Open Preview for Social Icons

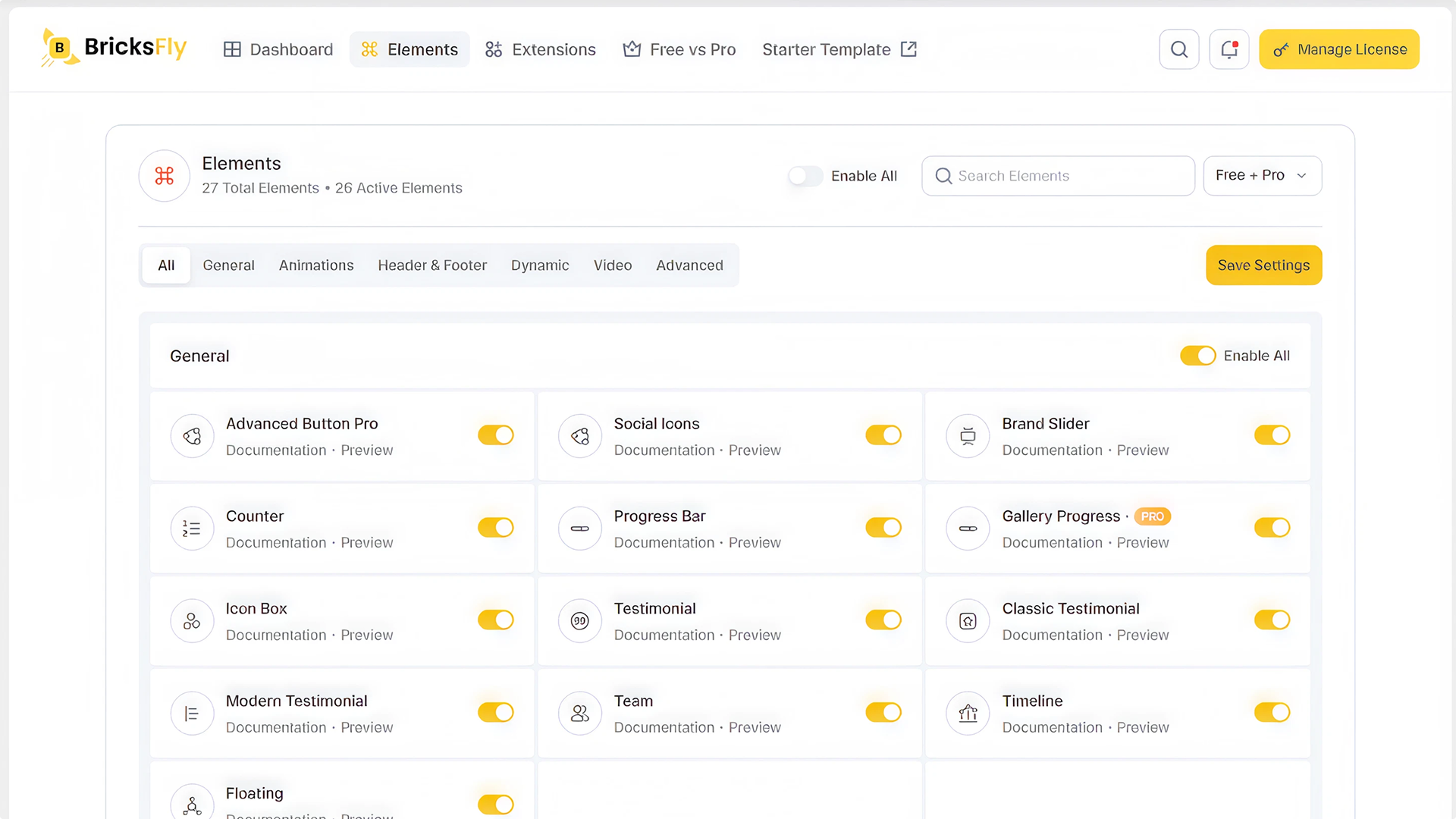point(755,450)
